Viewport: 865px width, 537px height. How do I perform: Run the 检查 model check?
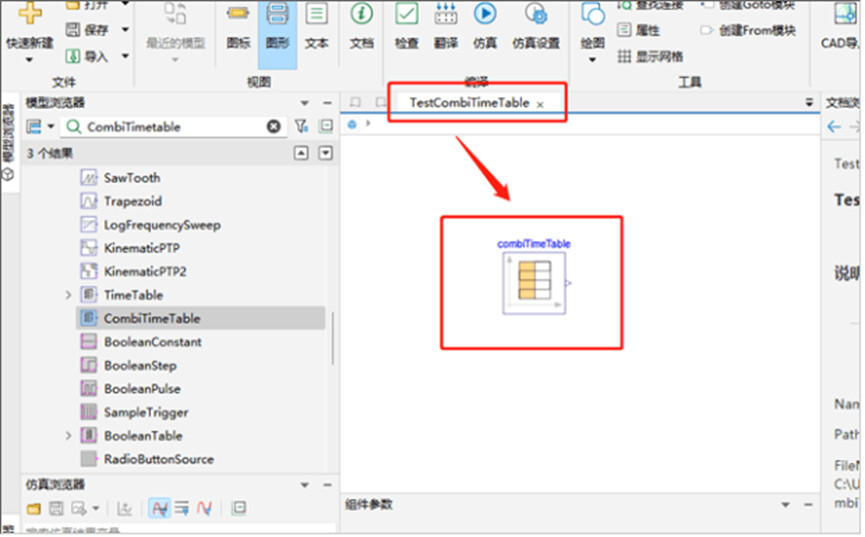[407, 26]
